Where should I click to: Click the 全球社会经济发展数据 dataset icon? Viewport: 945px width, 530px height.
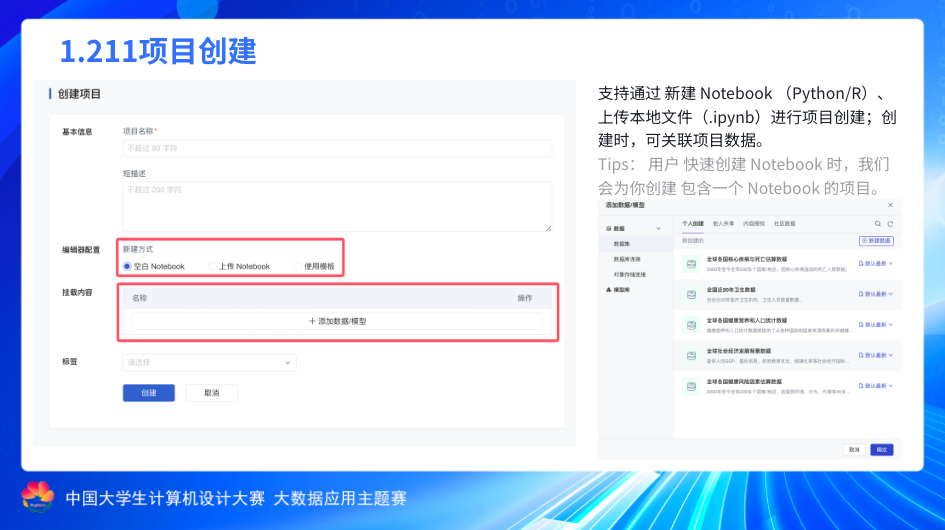690,355
